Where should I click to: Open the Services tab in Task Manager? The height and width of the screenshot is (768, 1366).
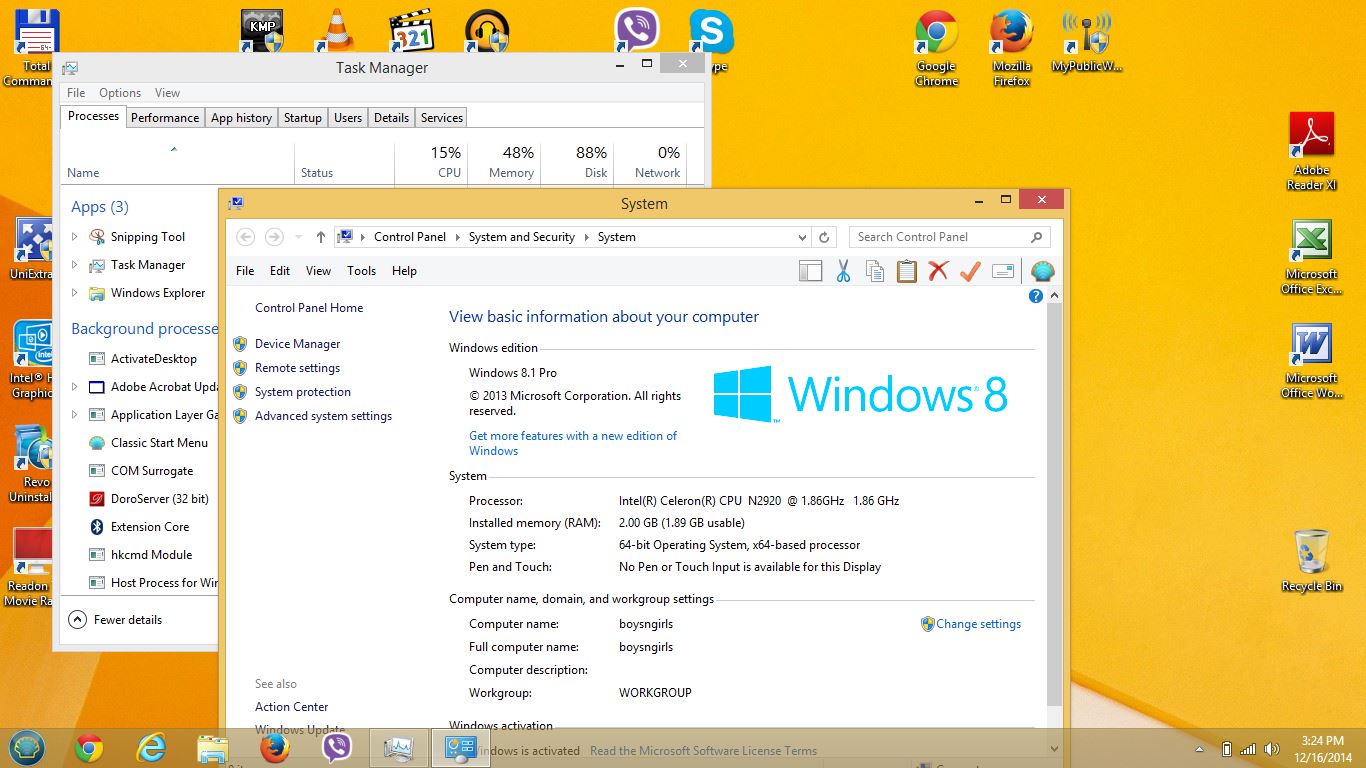click(x=441, y=118)
